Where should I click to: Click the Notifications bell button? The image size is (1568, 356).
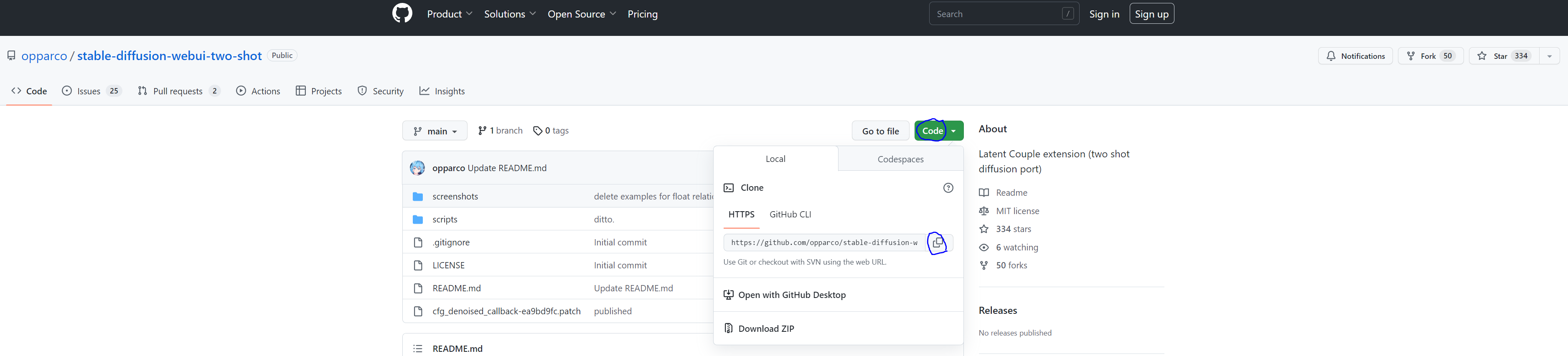click(1355, 56)
